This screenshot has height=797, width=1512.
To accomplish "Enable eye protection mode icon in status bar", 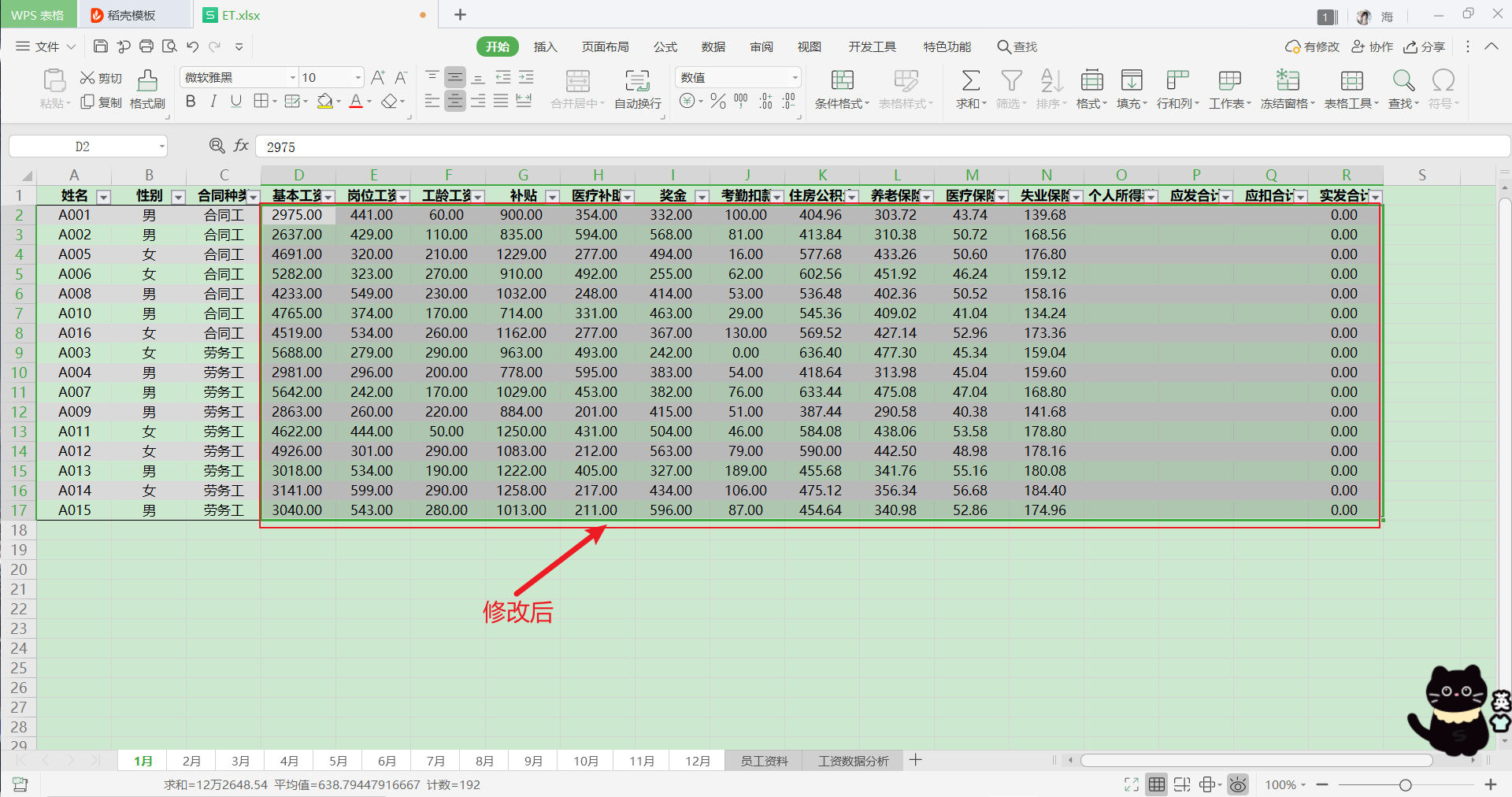I will 1238,784.
